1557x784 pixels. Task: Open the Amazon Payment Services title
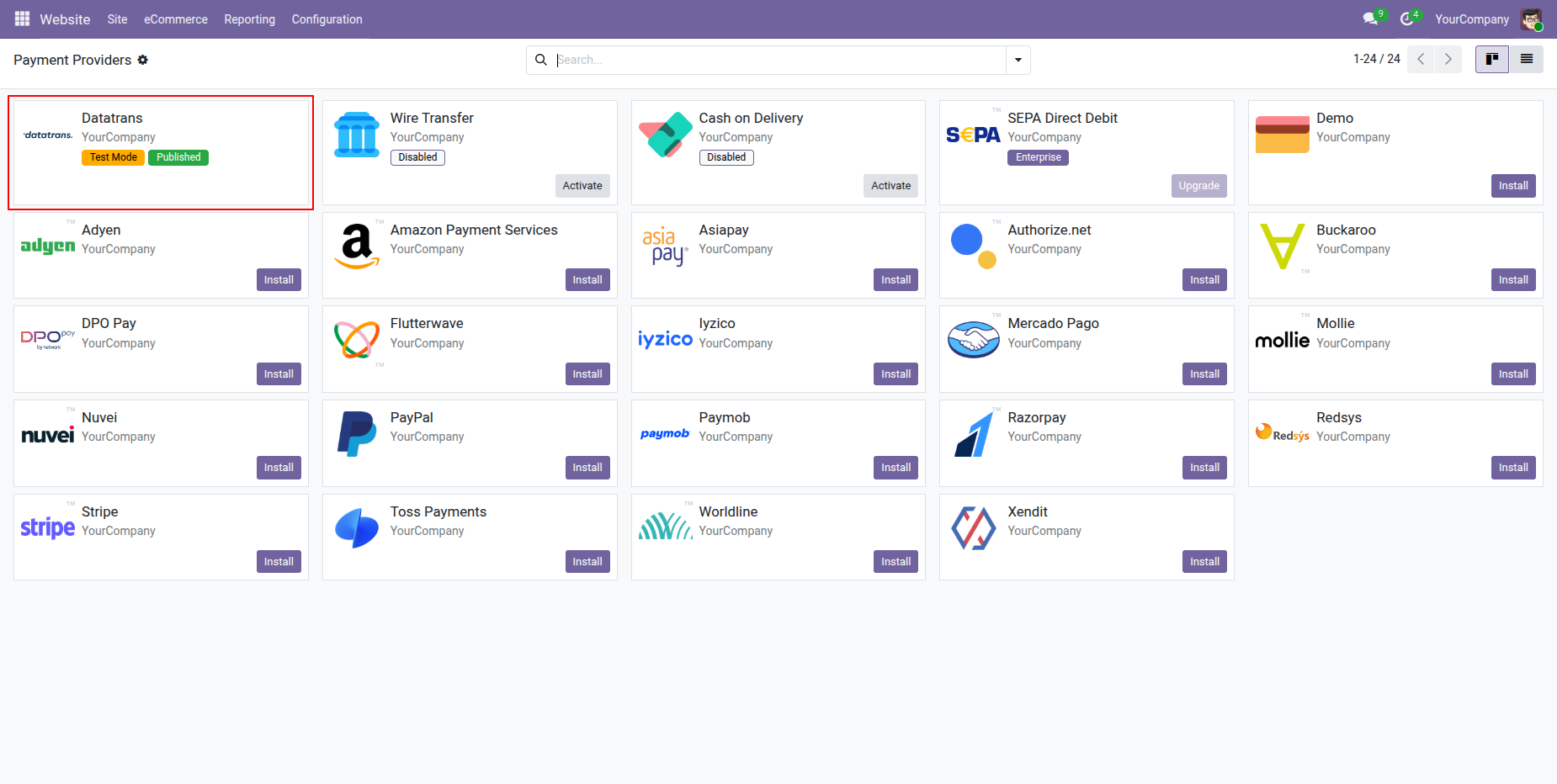[x=474, y=230]
